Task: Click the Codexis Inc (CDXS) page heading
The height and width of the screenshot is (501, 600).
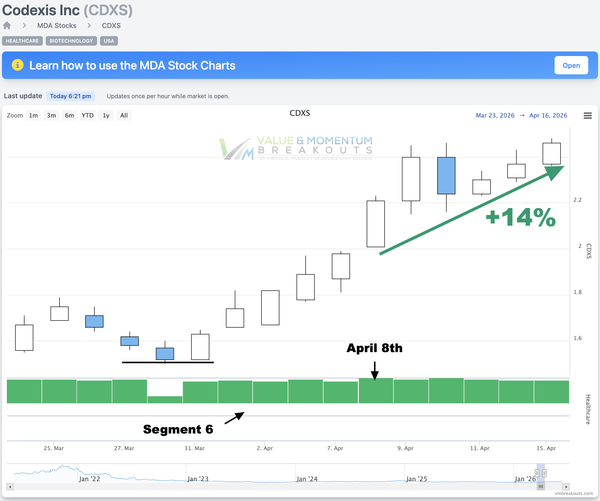Action: (67, 10)
